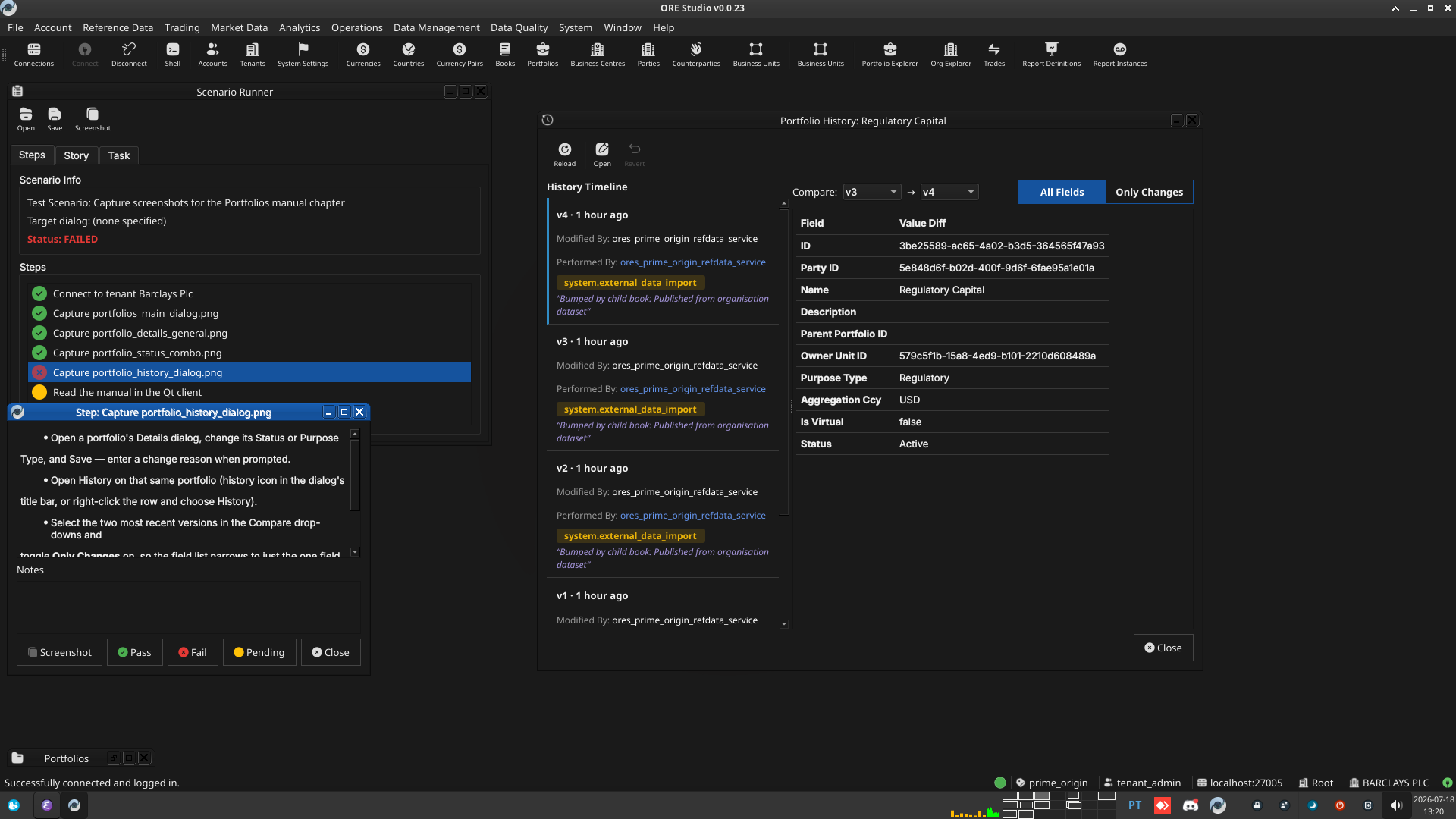
Task: Open the Connections toolbar icon
Action: point(33,54)
